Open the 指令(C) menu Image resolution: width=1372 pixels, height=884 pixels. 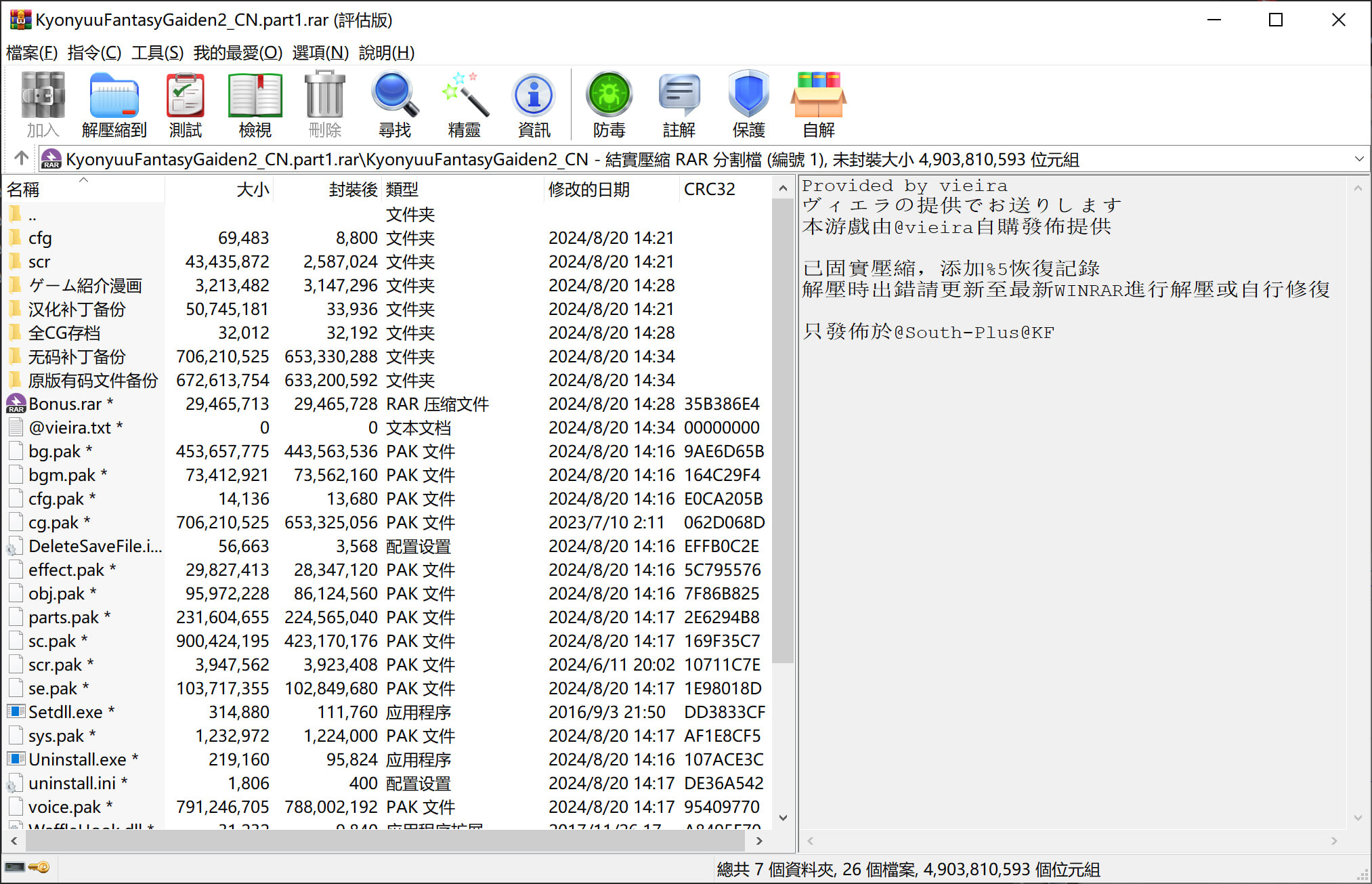point(94,53)
